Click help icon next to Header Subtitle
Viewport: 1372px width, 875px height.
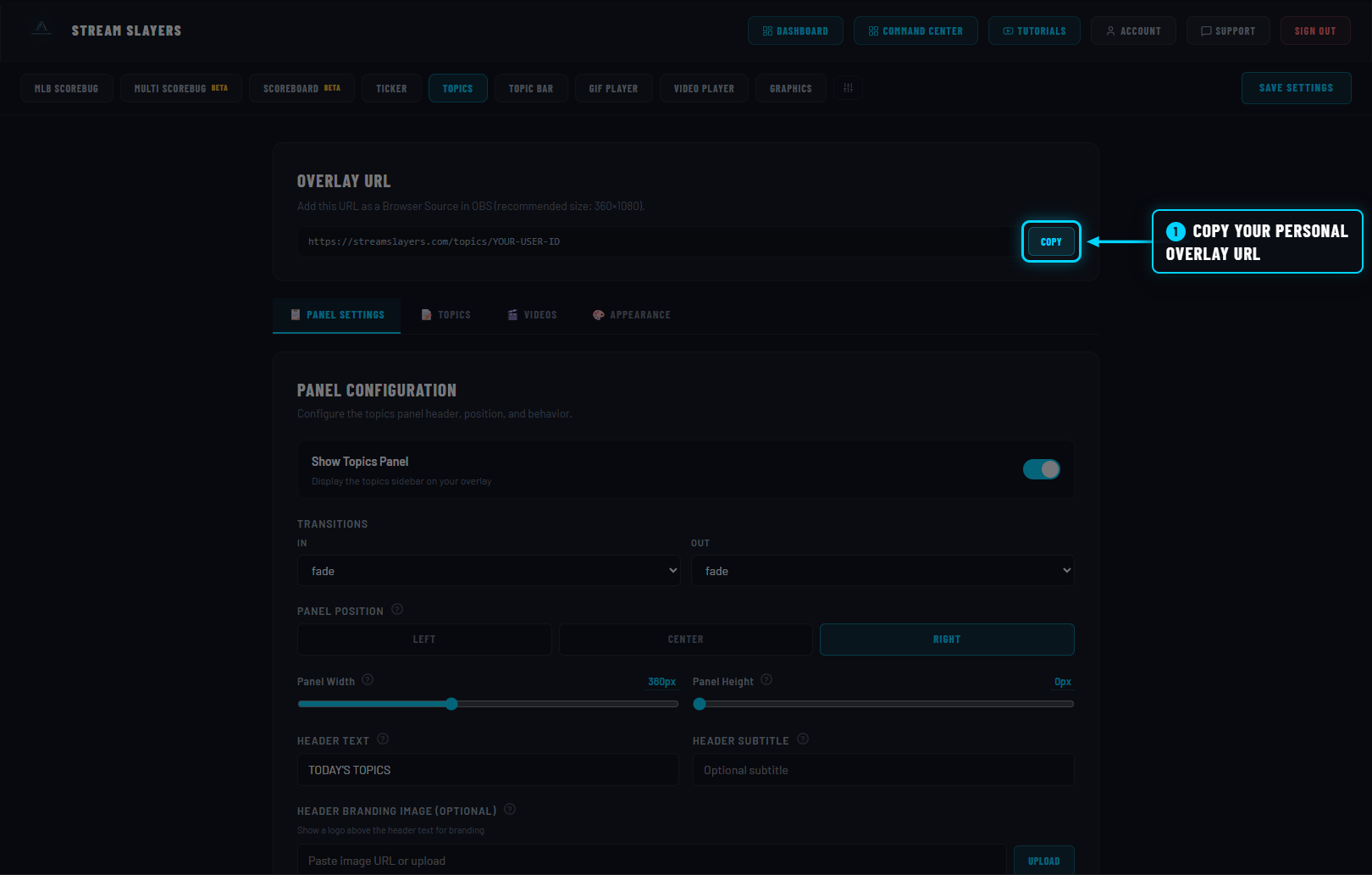[803, 739]
